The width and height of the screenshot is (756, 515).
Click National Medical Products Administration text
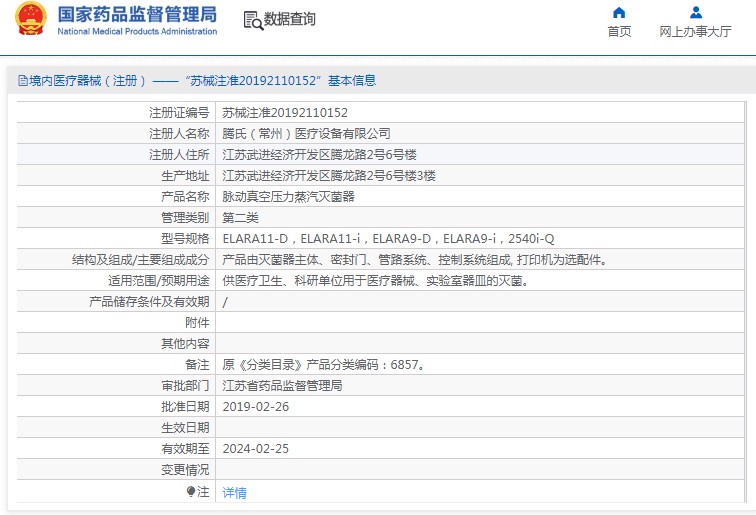pyautogui.click(x=137, y=31)
